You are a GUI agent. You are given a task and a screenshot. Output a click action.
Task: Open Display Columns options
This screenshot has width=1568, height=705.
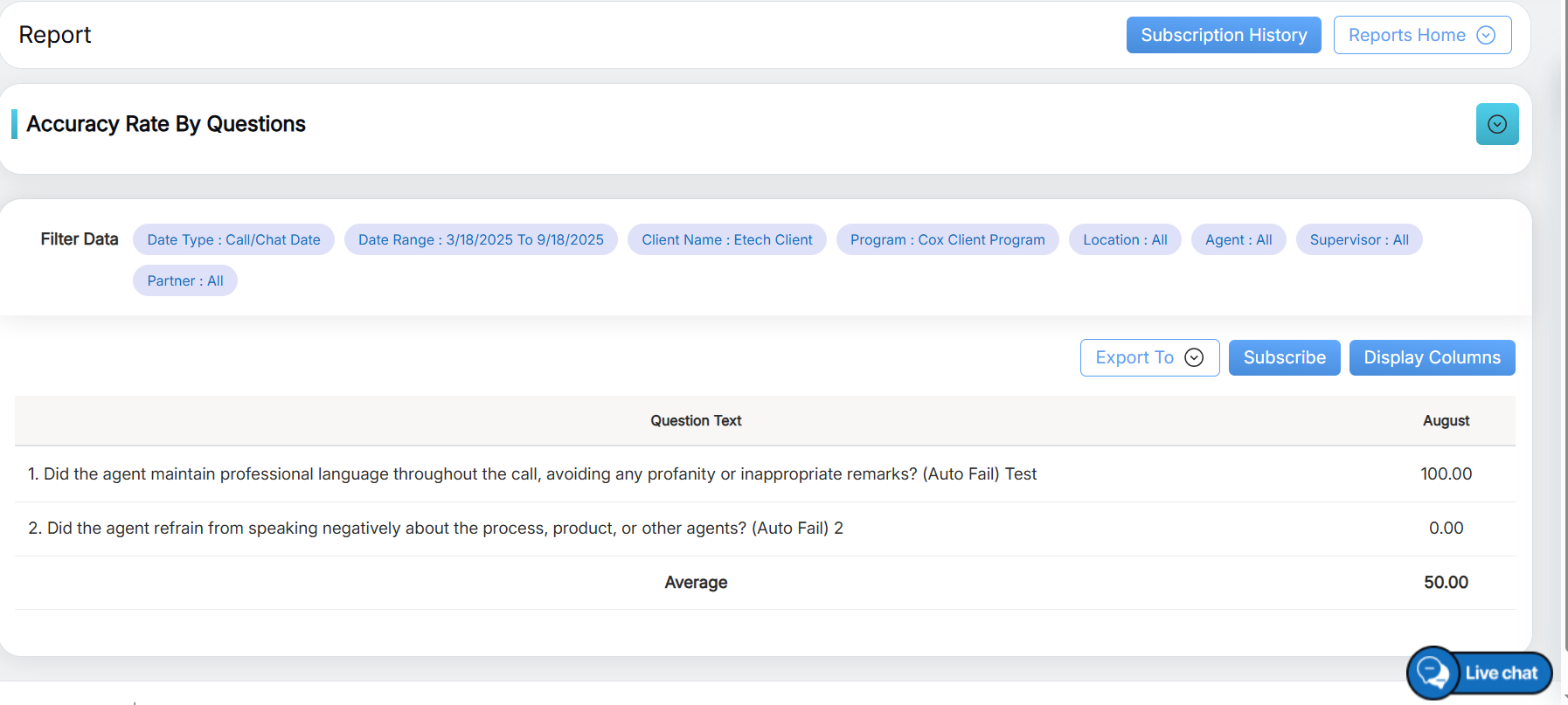click(x=1431, y=358)
